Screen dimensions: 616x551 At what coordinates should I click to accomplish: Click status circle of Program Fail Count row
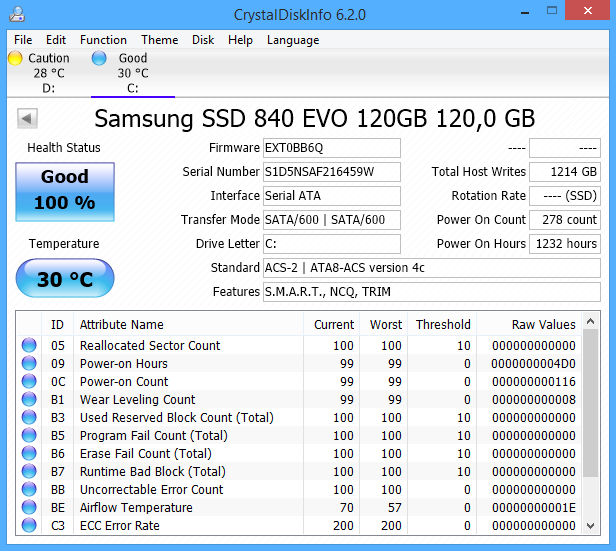click(x=29, y=435)
